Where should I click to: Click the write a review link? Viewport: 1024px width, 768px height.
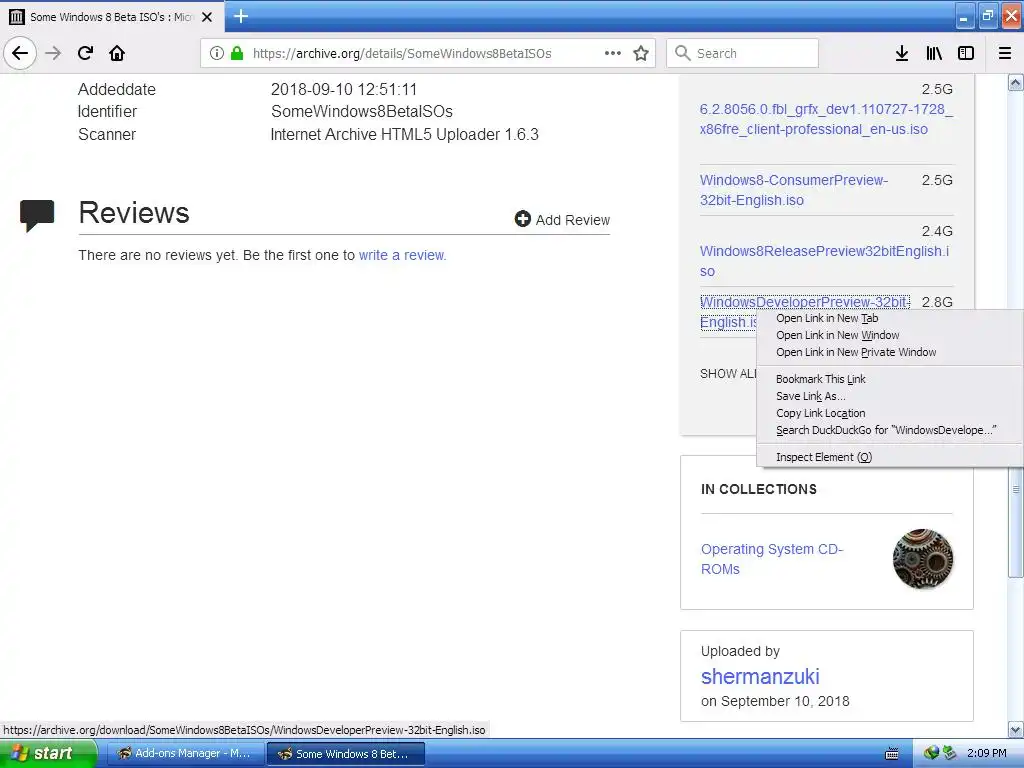402,255
